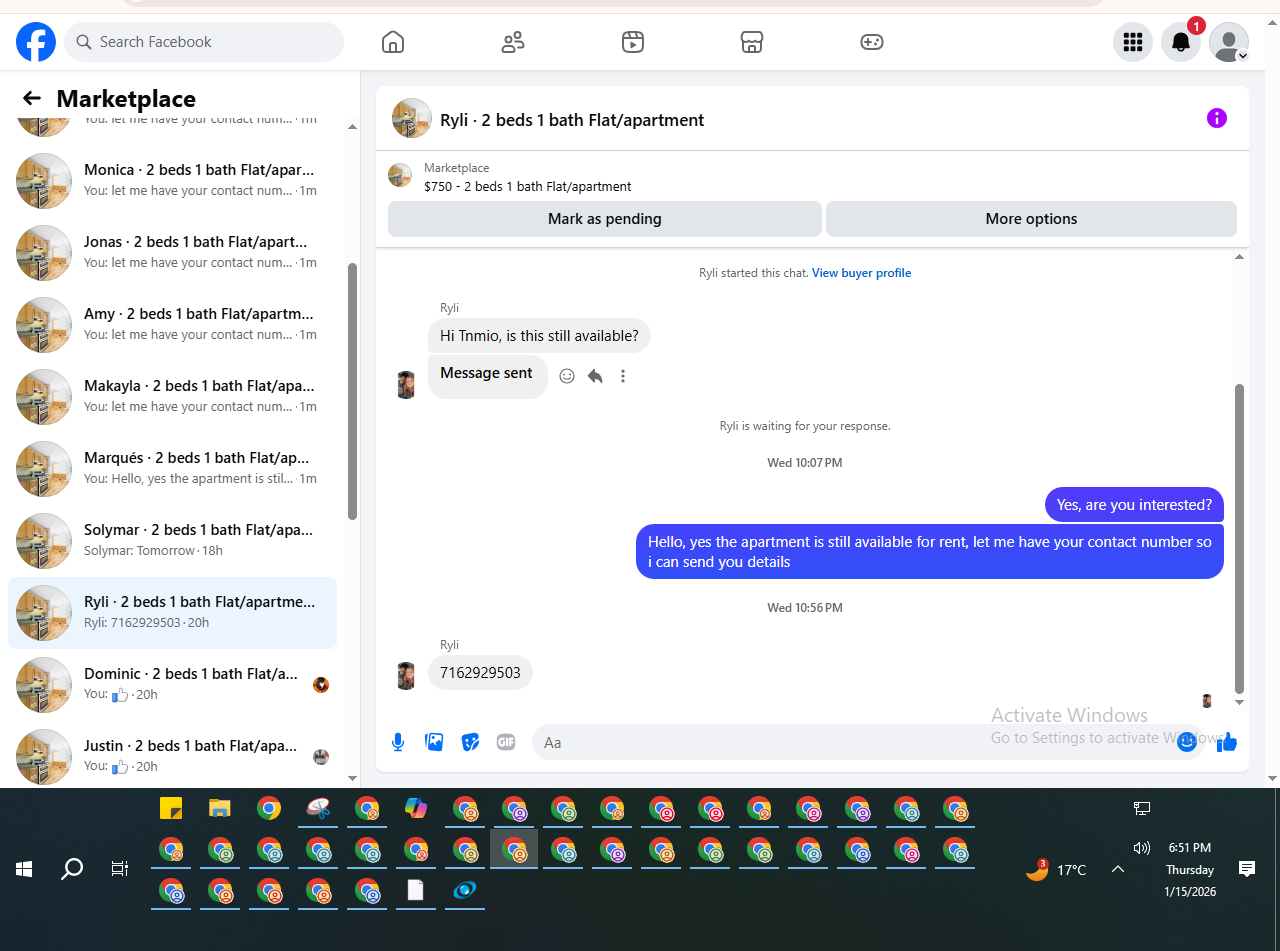Open Marqués's conversation
This screenshot has width=1280, height=951.
point(172,469)
